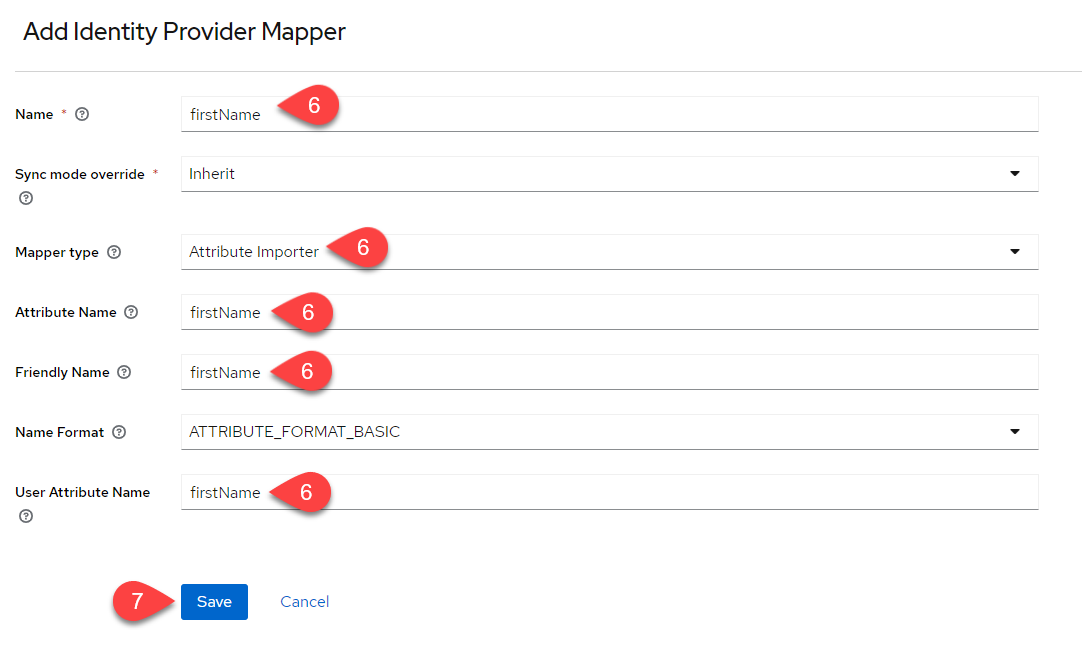This screenshot has height=657, width=1082.
Task: Open the Sync mode override dropdown
Action: coord(609,174)
